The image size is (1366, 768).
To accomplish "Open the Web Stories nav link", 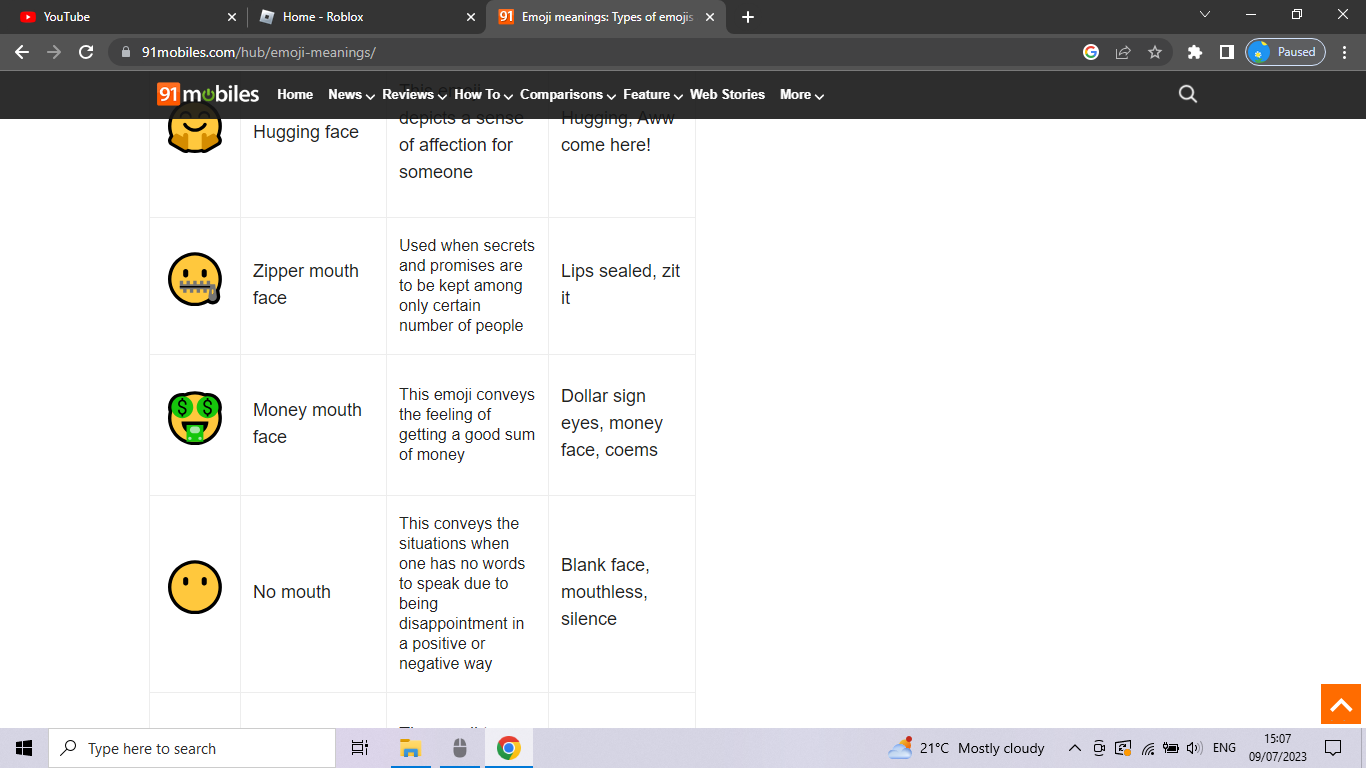I will [x=727, y=94].
